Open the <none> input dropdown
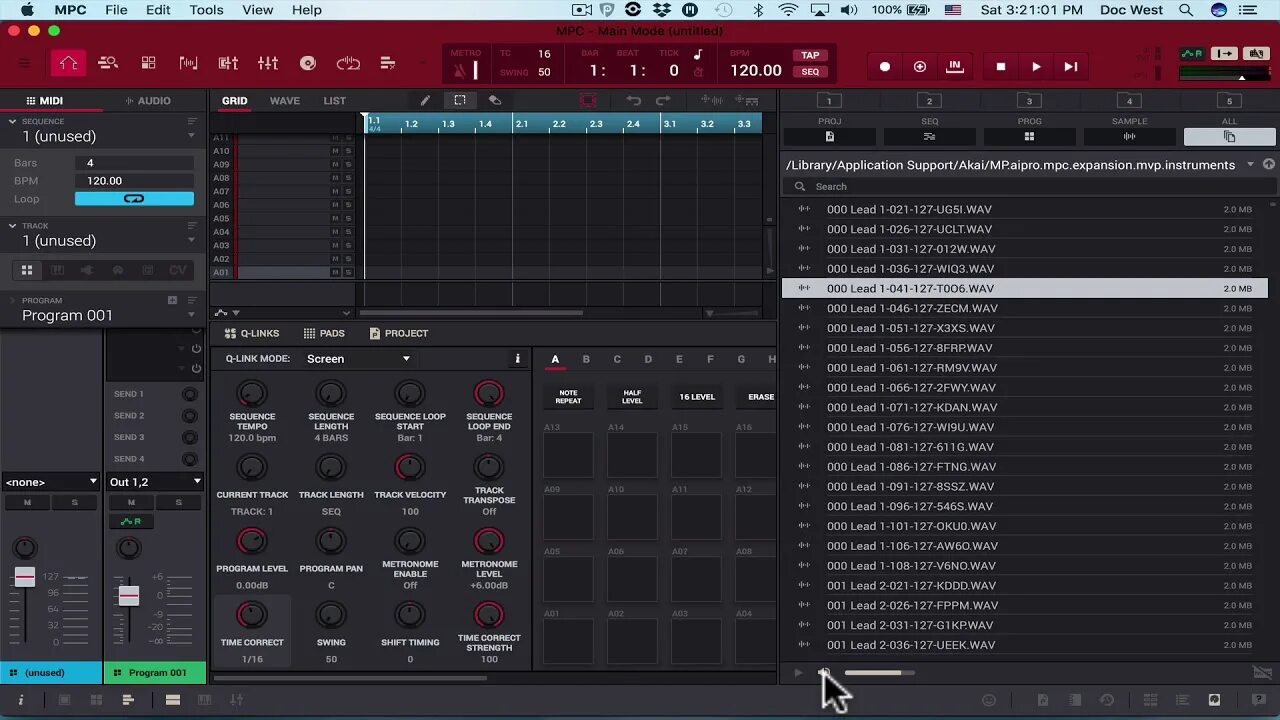 [51, 482]
